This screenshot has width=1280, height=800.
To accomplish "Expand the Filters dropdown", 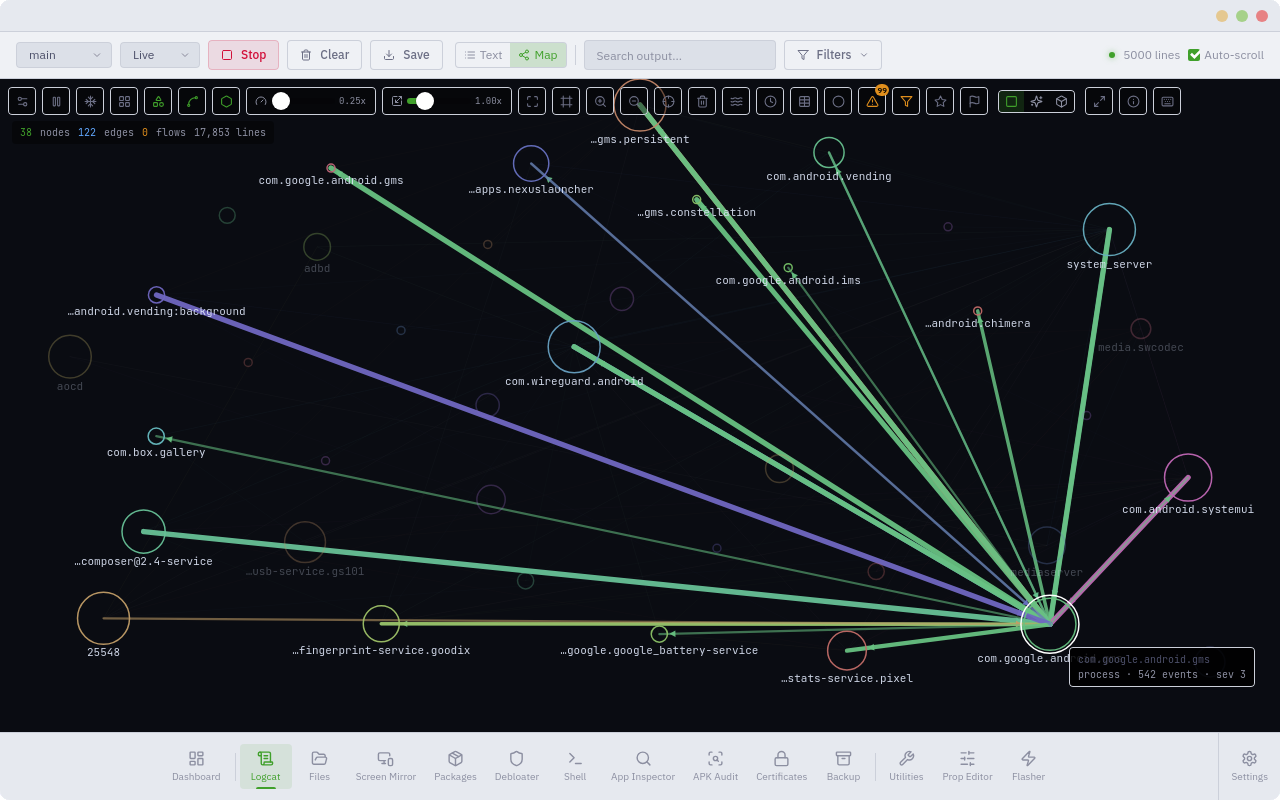I will [x=833, y=55].
